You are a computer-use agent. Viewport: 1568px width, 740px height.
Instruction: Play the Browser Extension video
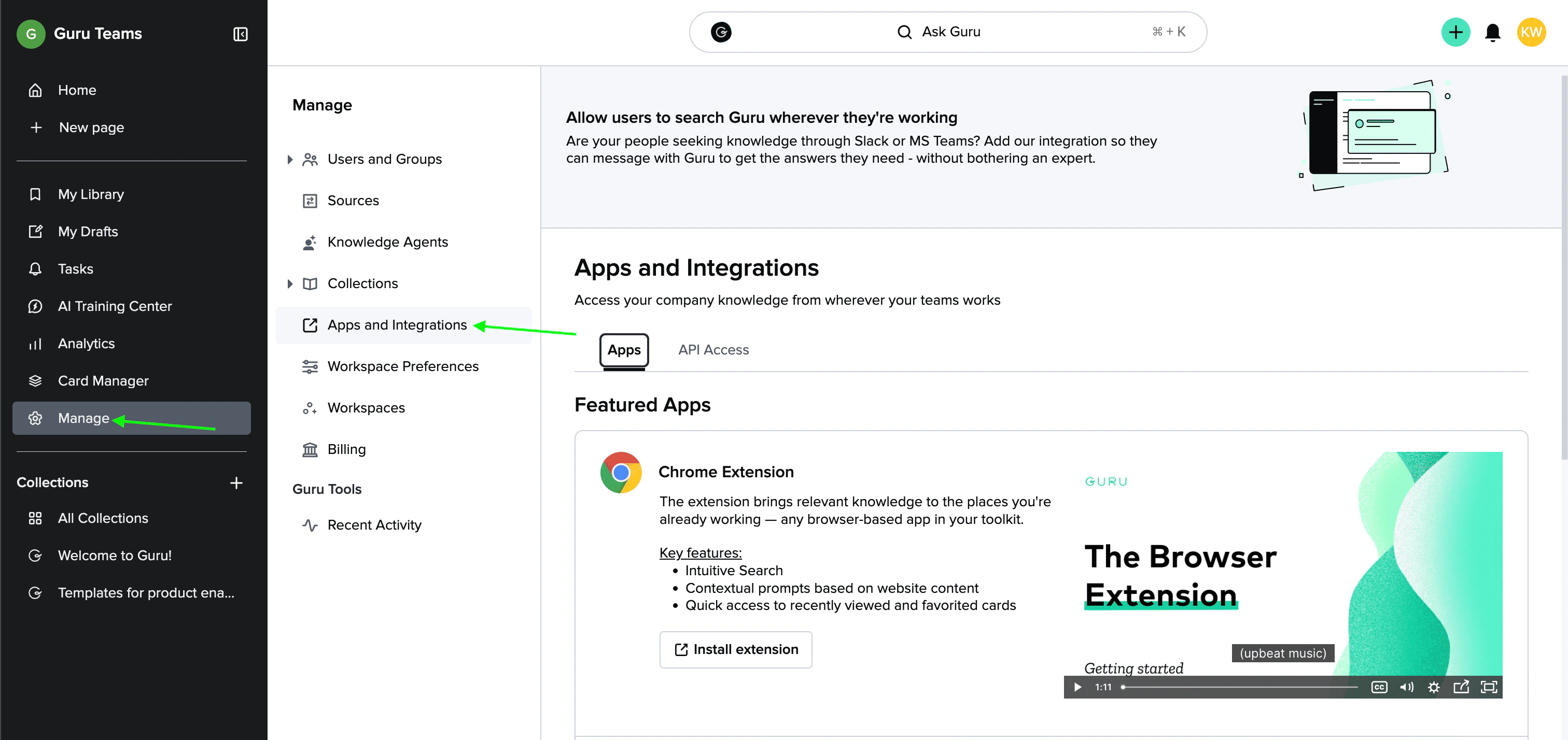coord(1077,687)
